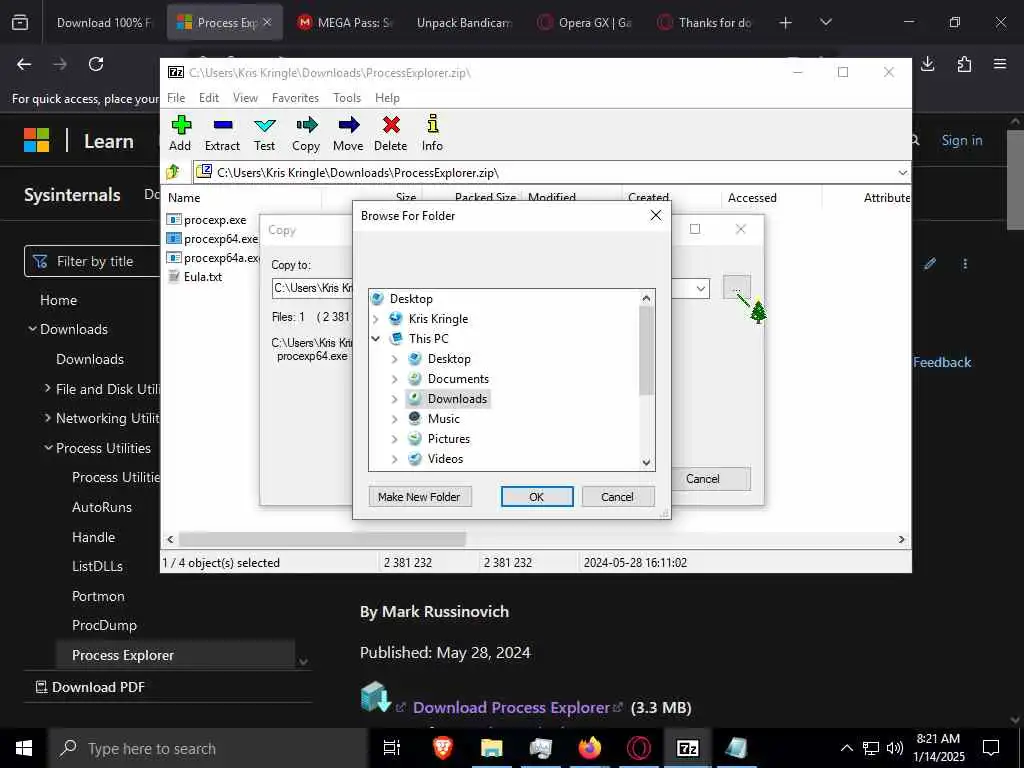Click the 7-Zip address path field
The height and width of the screenshot is (768, 1024).
545,172
